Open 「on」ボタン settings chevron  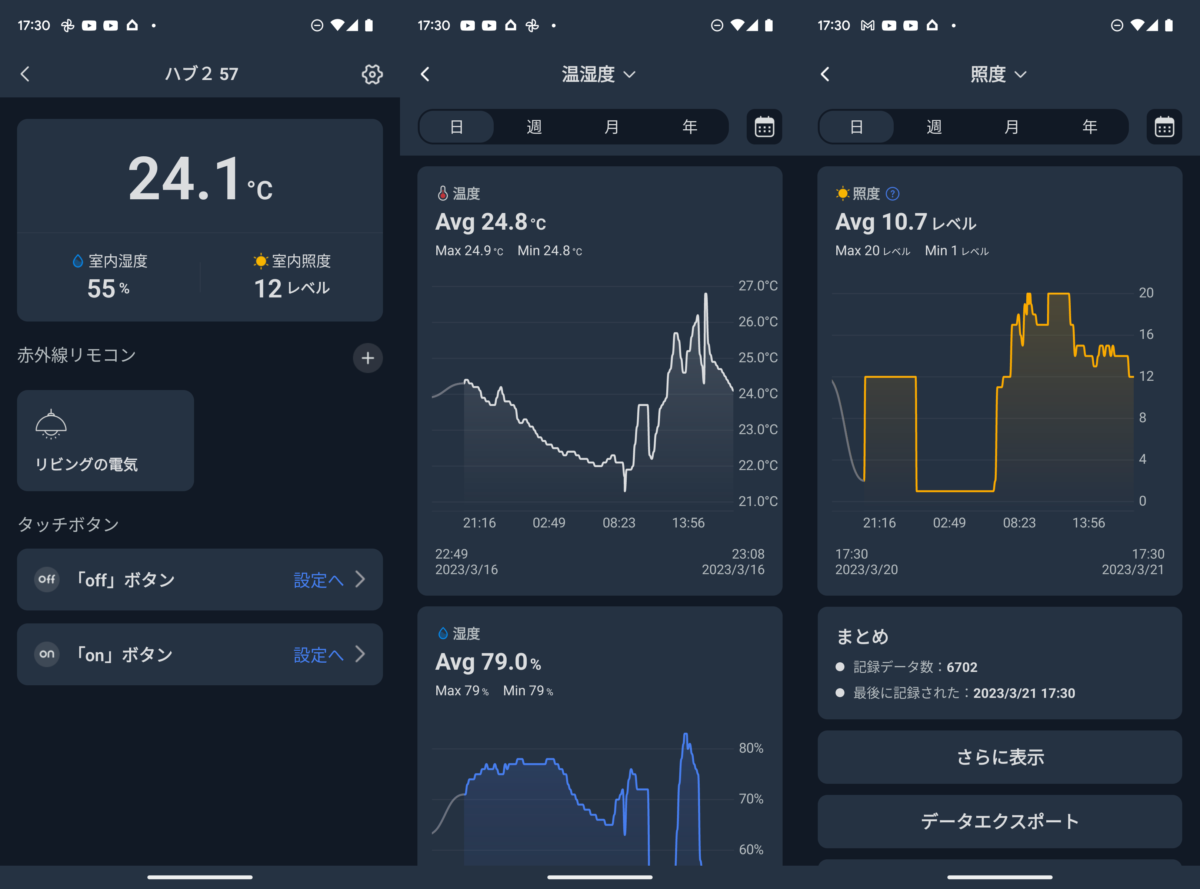pos(360,654)
